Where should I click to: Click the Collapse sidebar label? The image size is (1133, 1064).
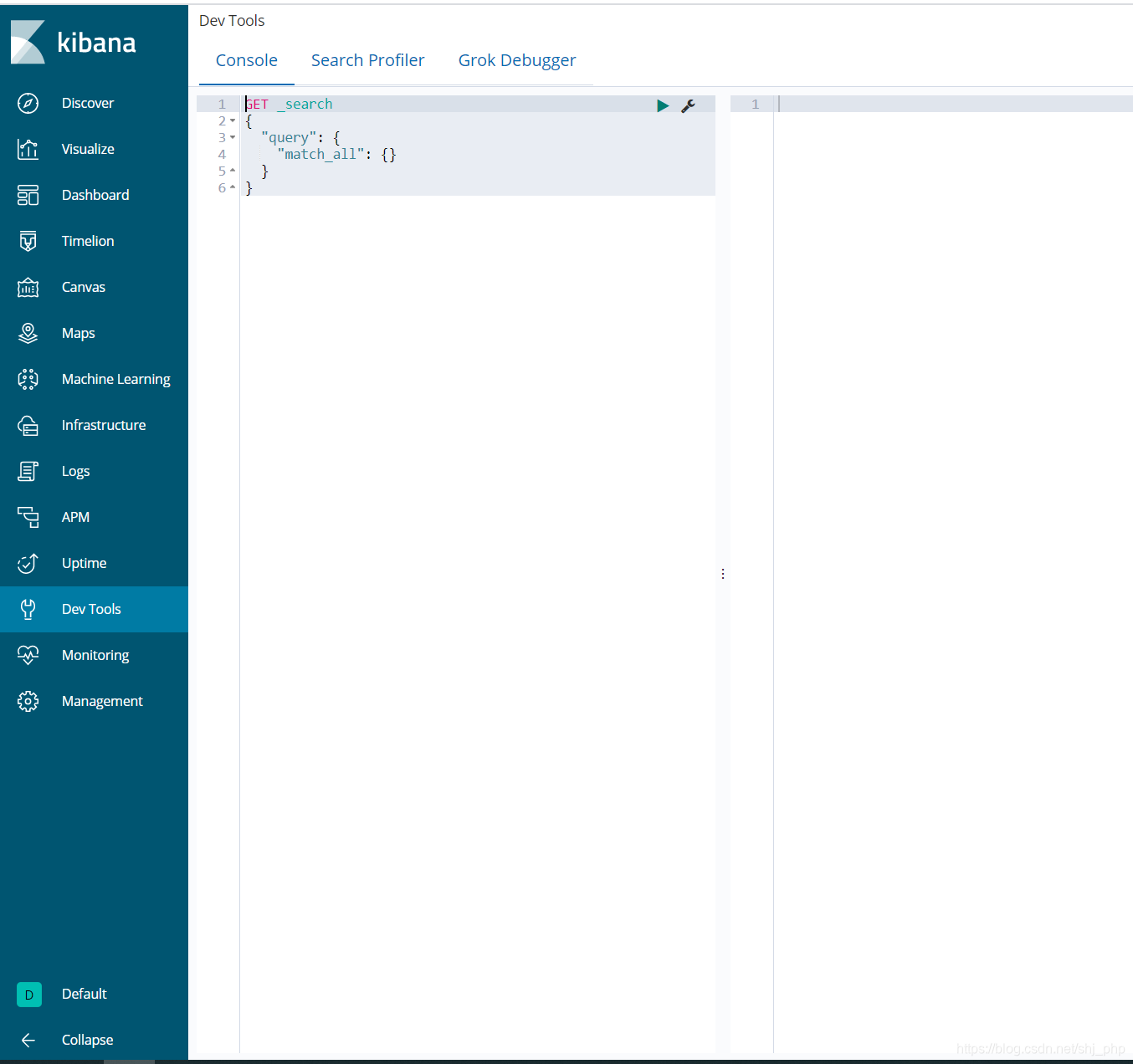pyautogui.click(x=88, y=1040)
